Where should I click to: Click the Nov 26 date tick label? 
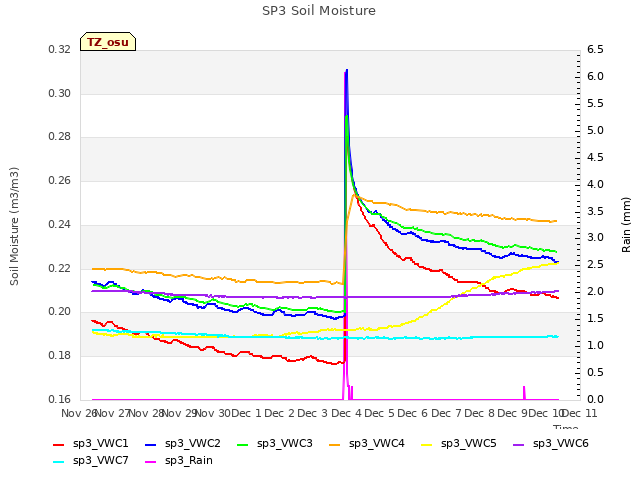[x=79, y=414]
